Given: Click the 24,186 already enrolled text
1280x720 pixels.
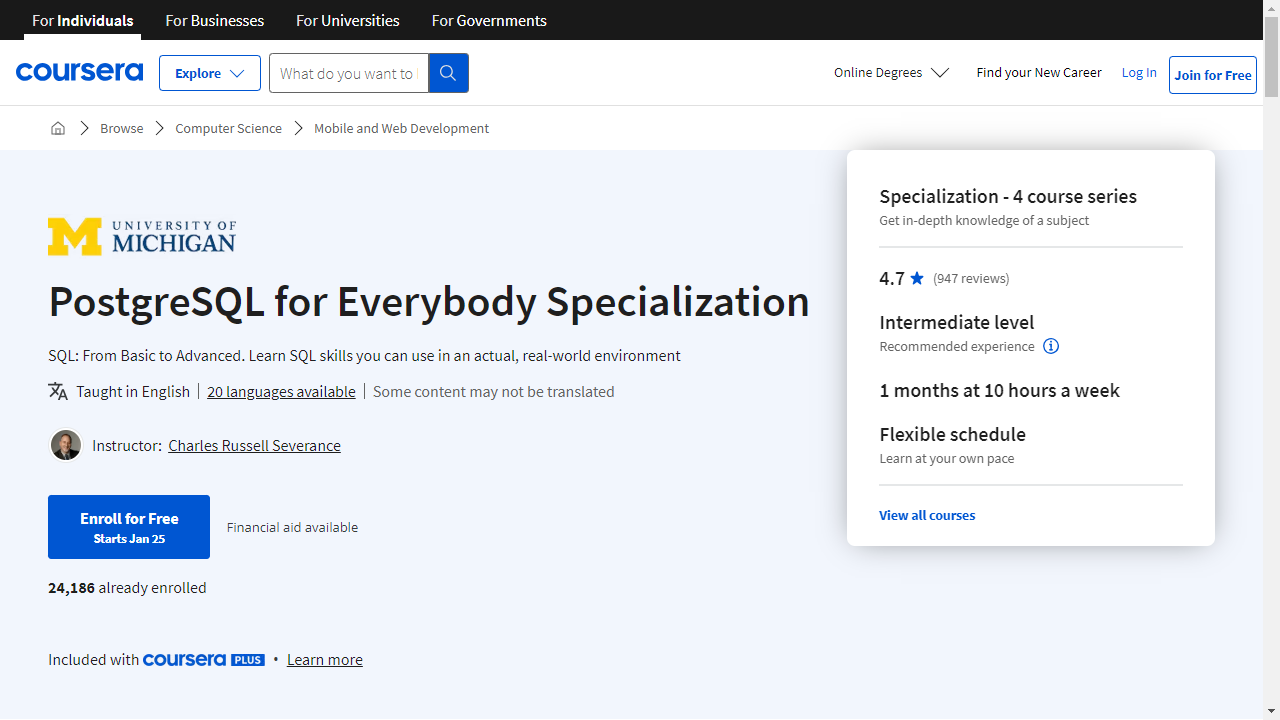Looking at the screenshot, I should tap(127, 588).
